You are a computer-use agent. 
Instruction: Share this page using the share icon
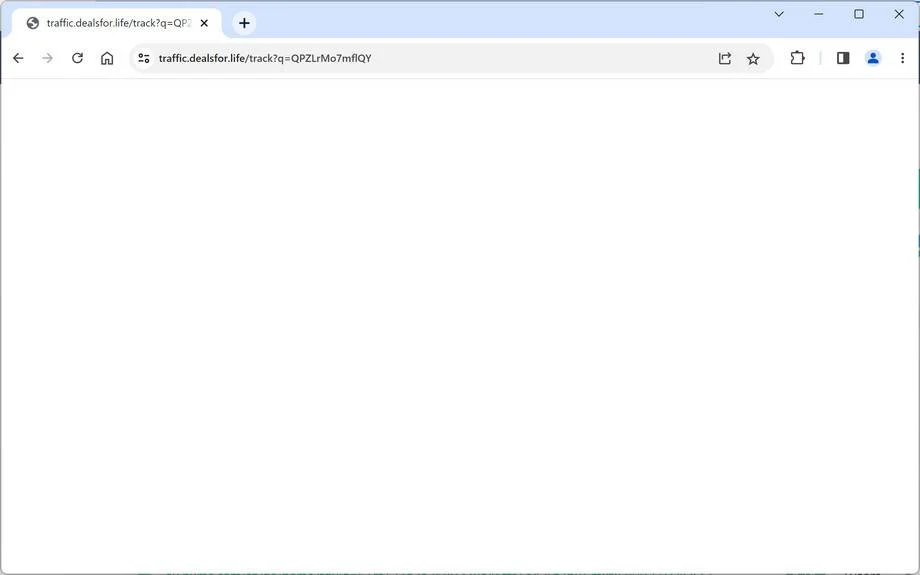click(725, 58)
